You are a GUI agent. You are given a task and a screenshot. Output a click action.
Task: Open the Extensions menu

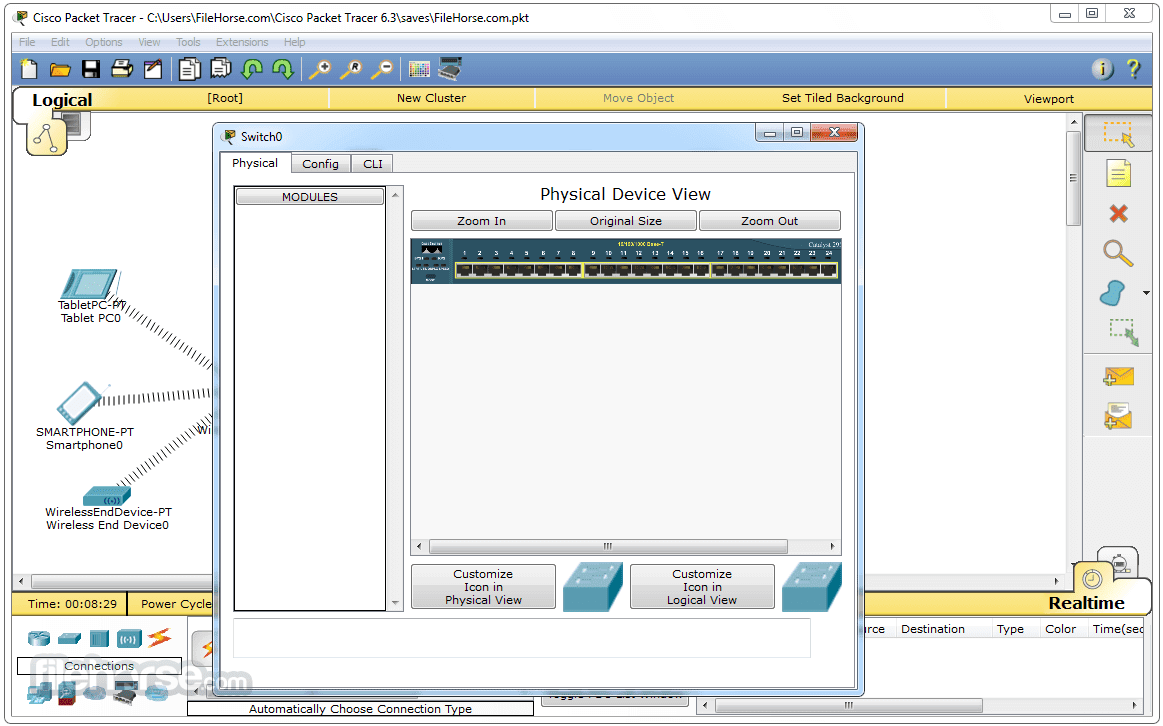(241, 42)
